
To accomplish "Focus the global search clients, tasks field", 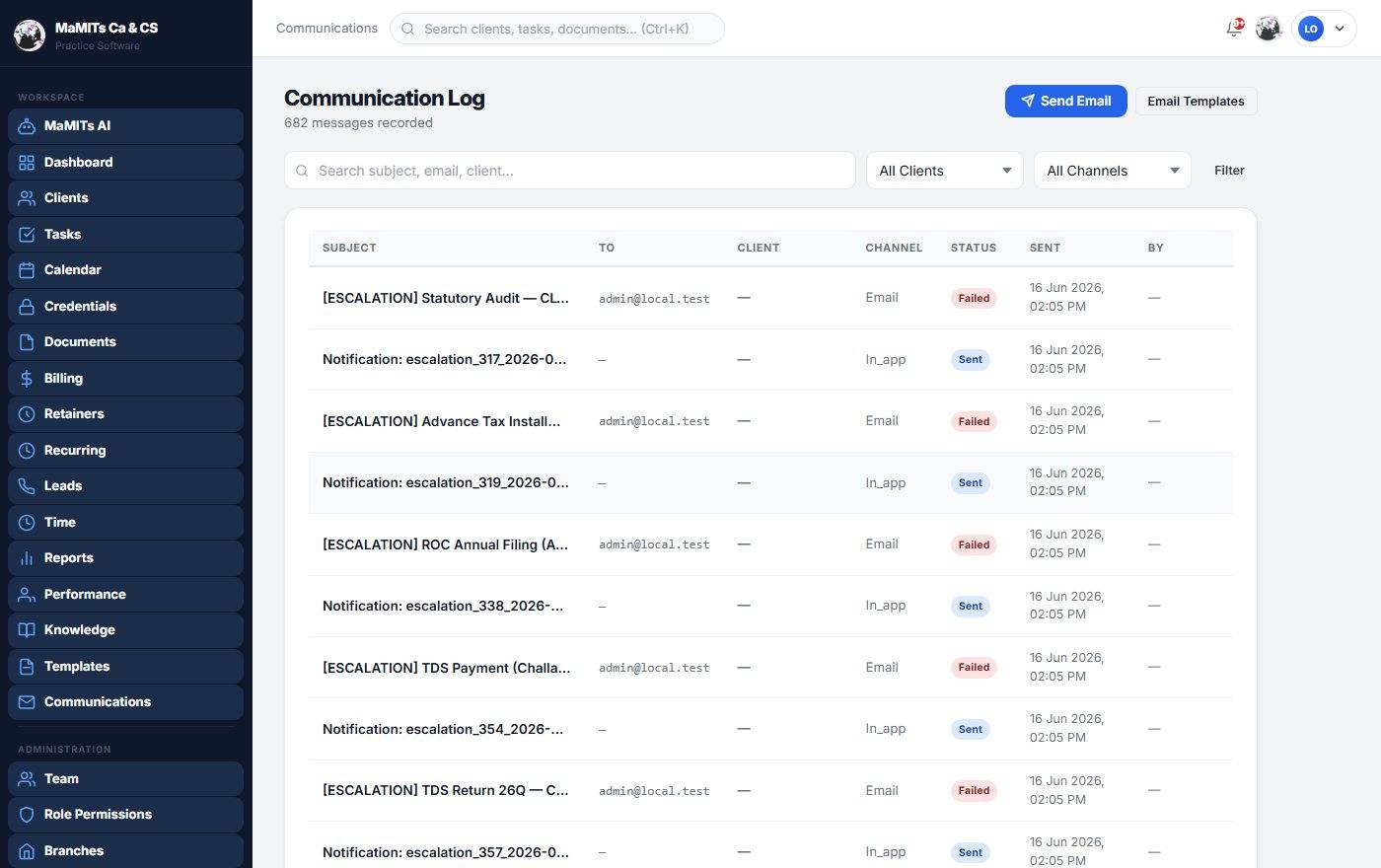I will (x=557, y=29).
